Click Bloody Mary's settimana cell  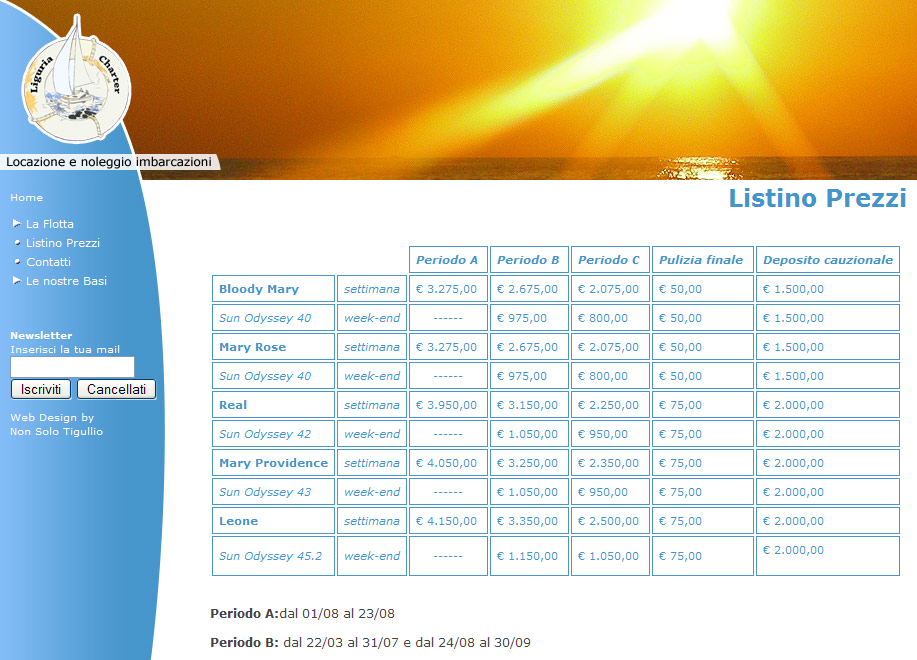click(x=372, y=289)
